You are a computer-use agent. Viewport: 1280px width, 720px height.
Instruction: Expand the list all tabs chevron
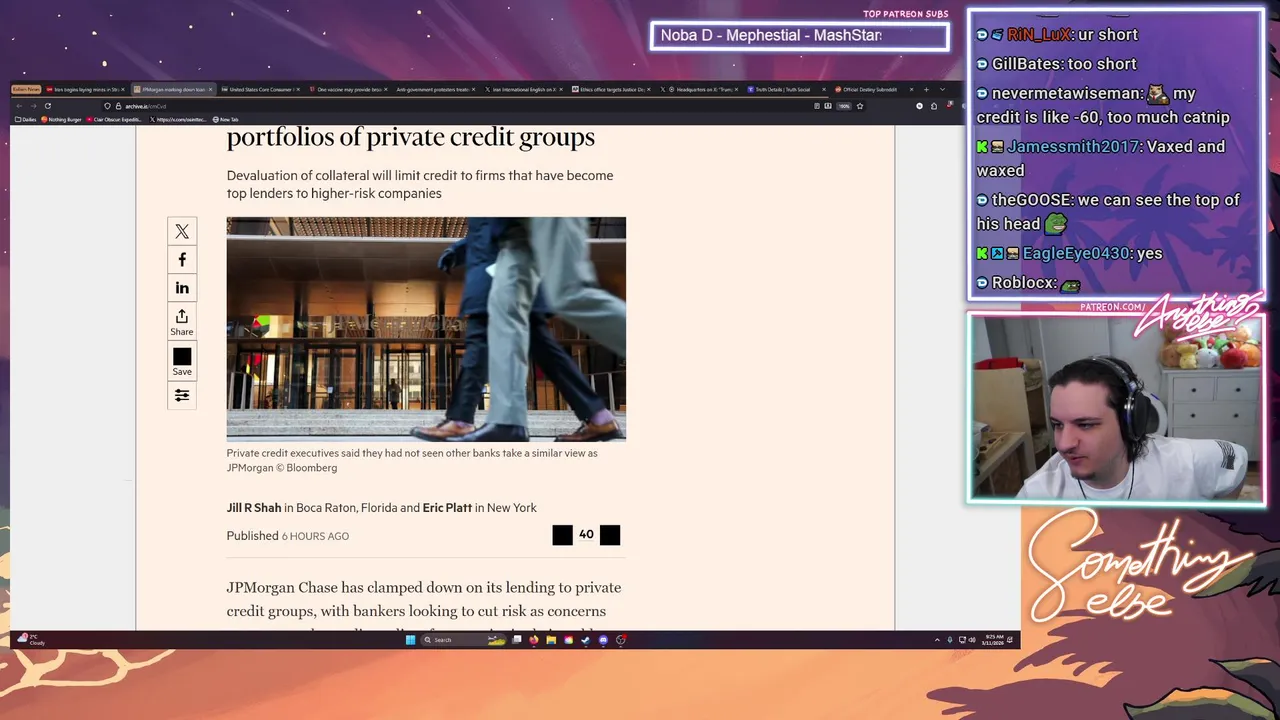click(942, 89)
